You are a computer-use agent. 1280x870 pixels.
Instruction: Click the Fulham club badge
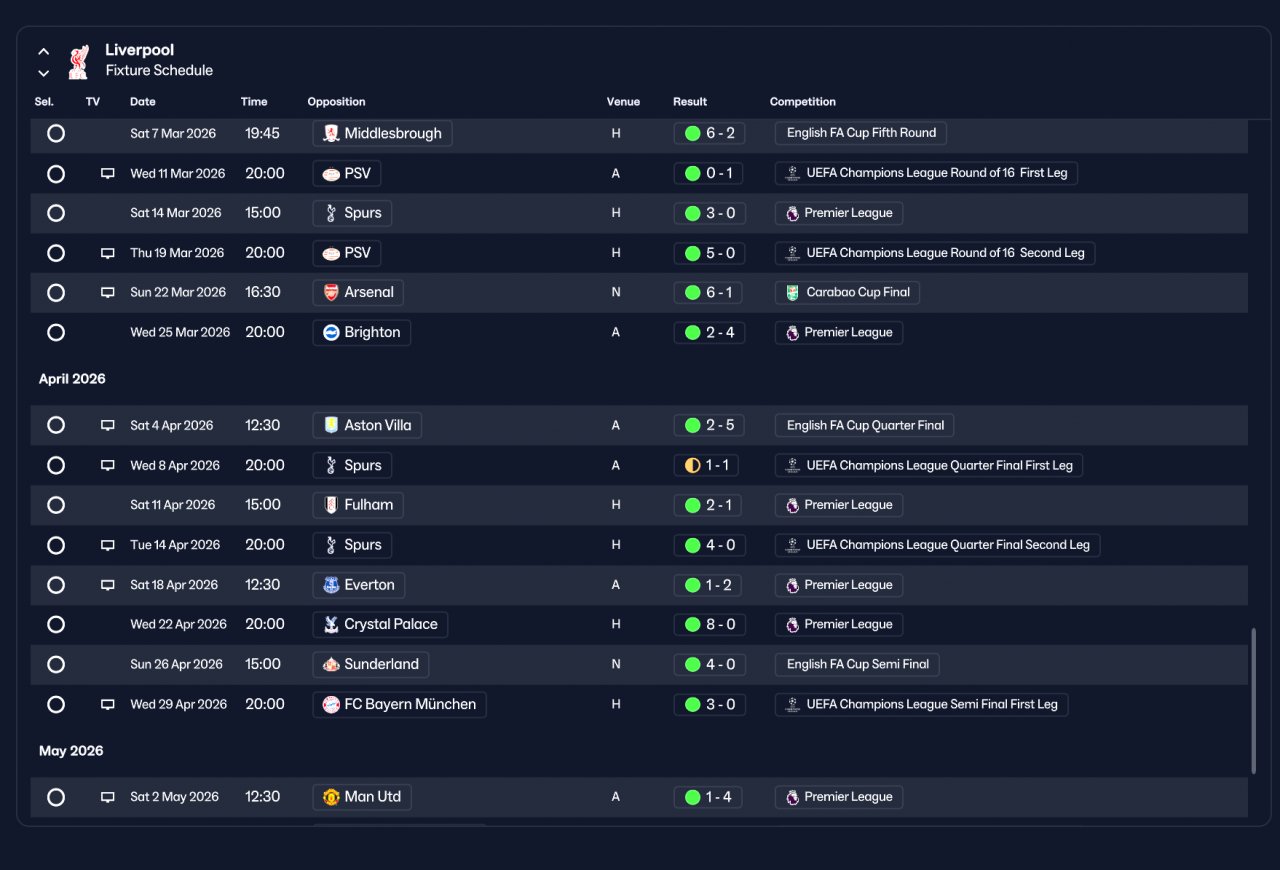point(331,505)
